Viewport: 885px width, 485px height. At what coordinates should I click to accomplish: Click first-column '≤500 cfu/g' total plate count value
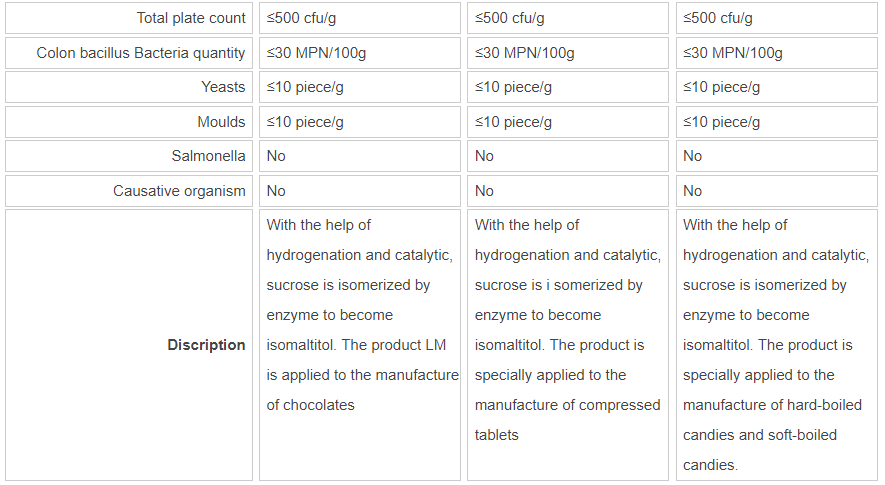(305, 18)
